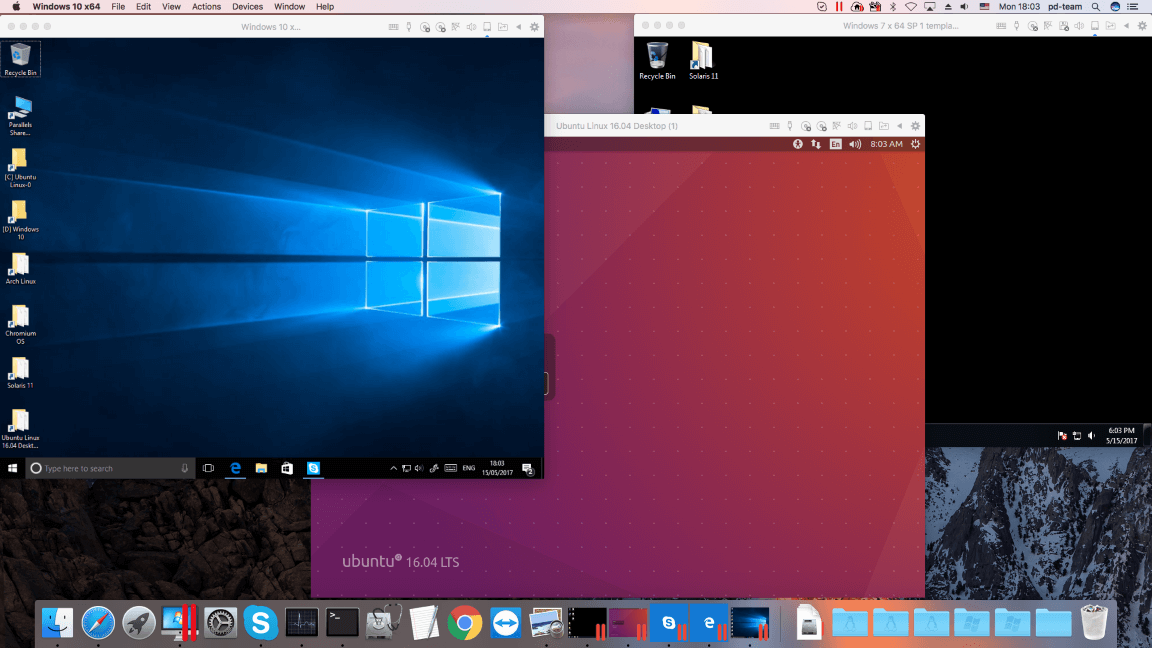Open Recycle Bin on Windows 10 desktop
1152x648 pixels.
pyautogui.click(x=20, y=59)
